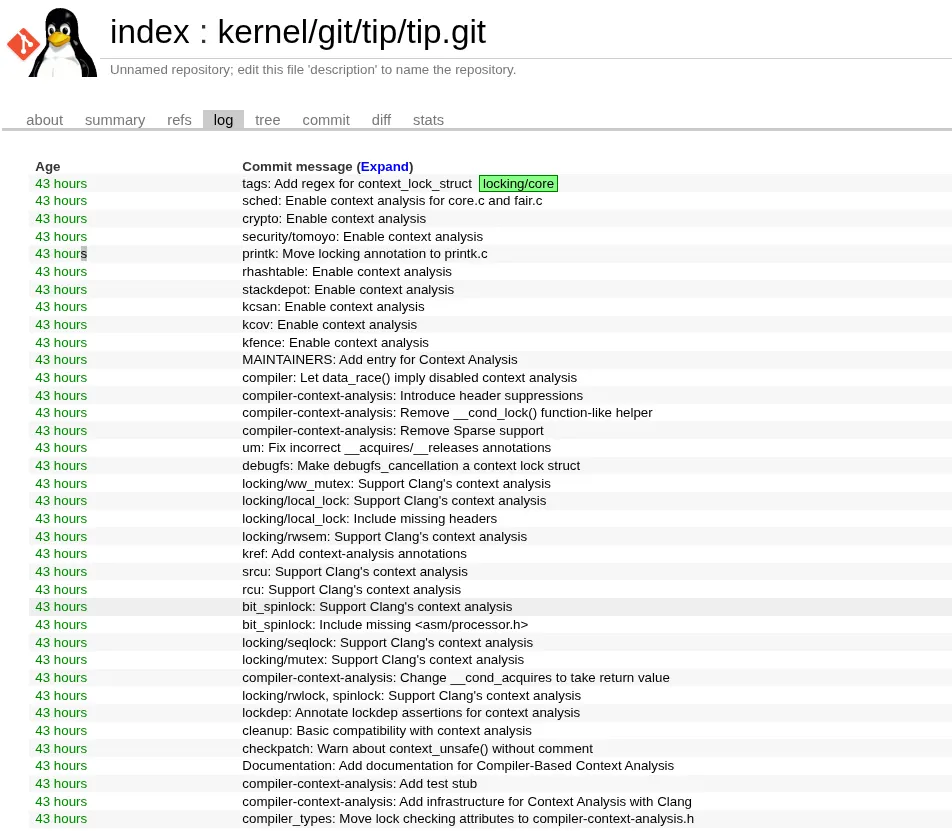The width and height of the screenshot is (952, 831).
Task: Open commit 'crypto: Enable context analysis'
Action: click(x=334, y=218)
